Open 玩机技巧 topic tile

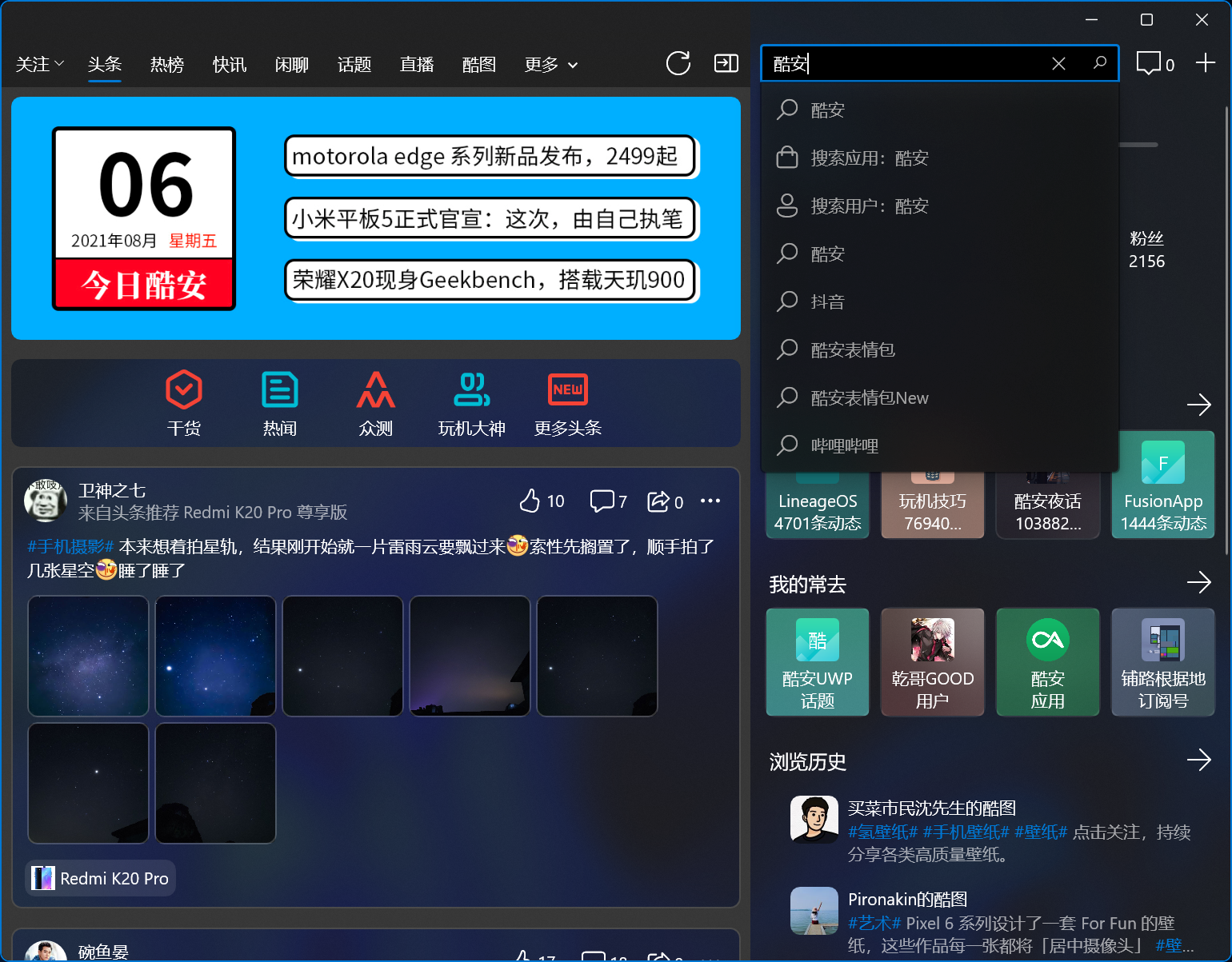click(933, 505)
